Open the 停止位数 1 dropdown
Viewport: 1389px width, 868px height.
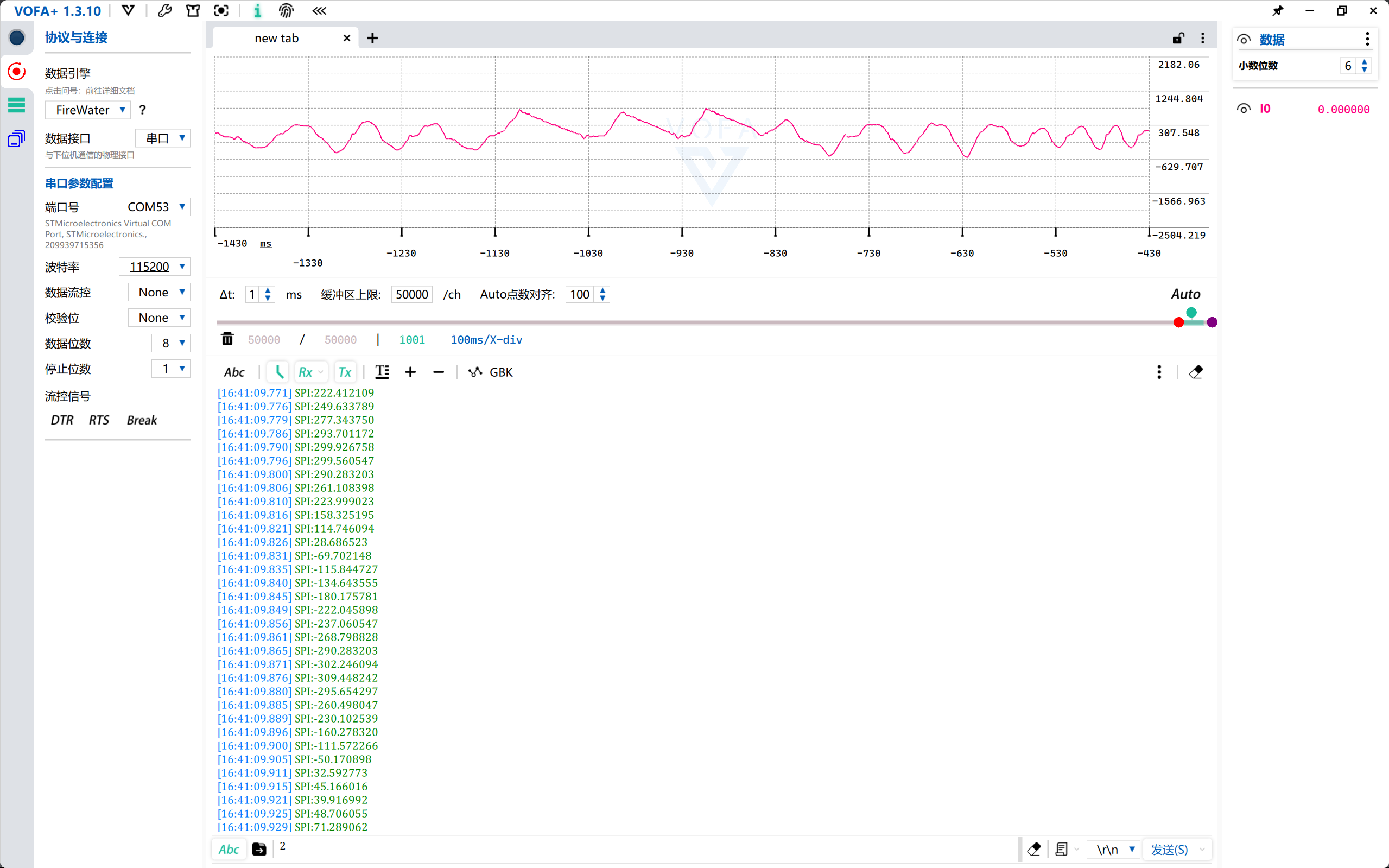[x=170, y=369]
